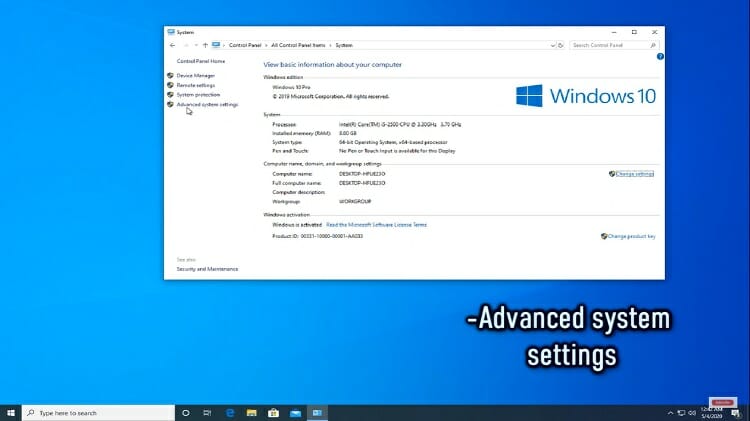Open the Windows Start menu
This screenshot has width=750, height=421.
(x=11, y=412)
